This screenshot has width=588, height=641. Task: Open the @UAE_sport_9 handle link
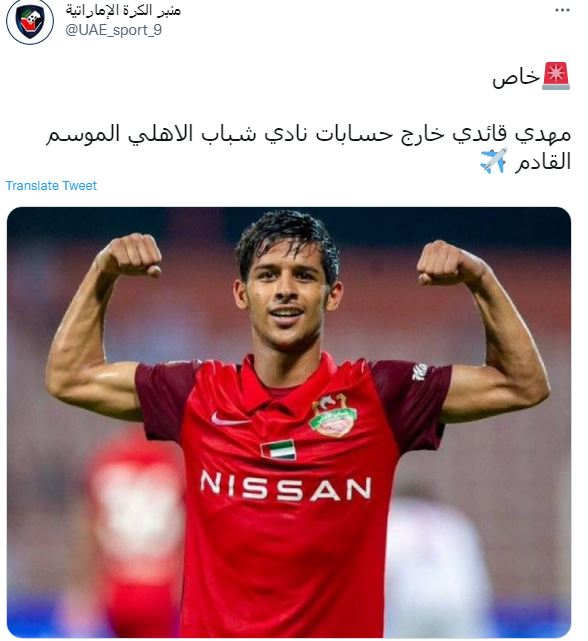(x=114, y=30)
